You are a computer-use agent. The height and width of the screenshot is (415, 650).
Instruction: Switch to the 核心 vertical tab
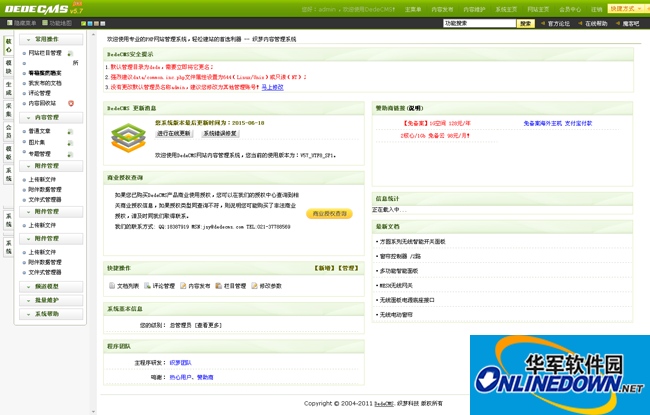[x=8, y=45]
